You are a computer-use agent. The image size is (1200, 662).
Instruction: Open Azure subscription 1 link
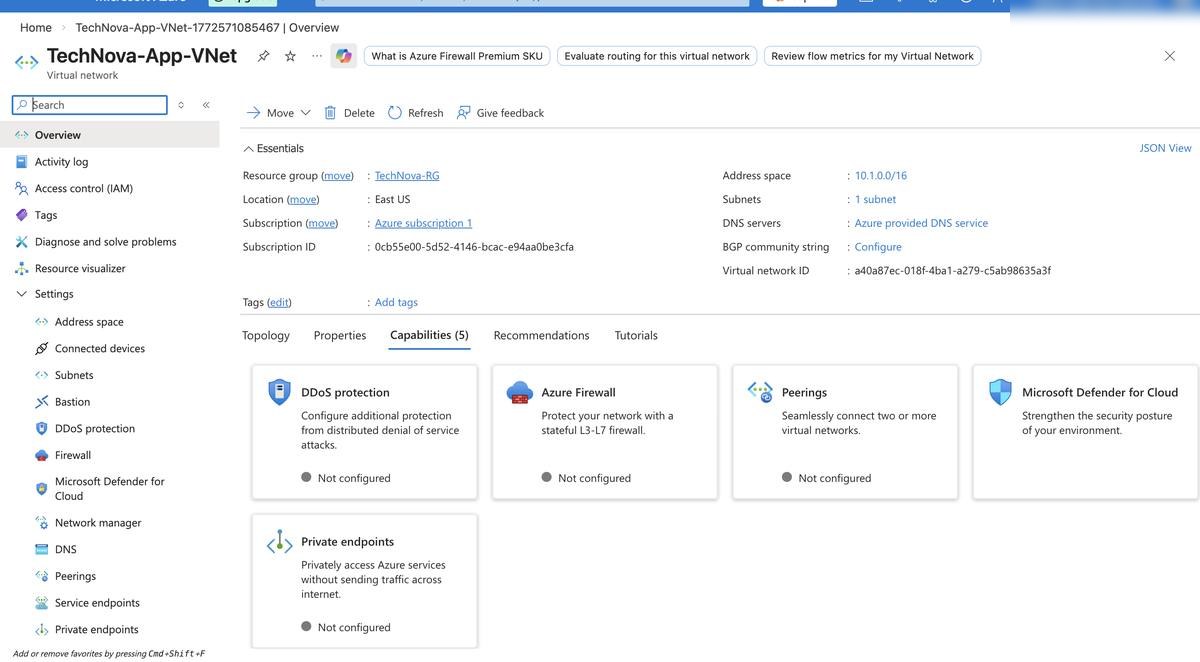[423, 223]
